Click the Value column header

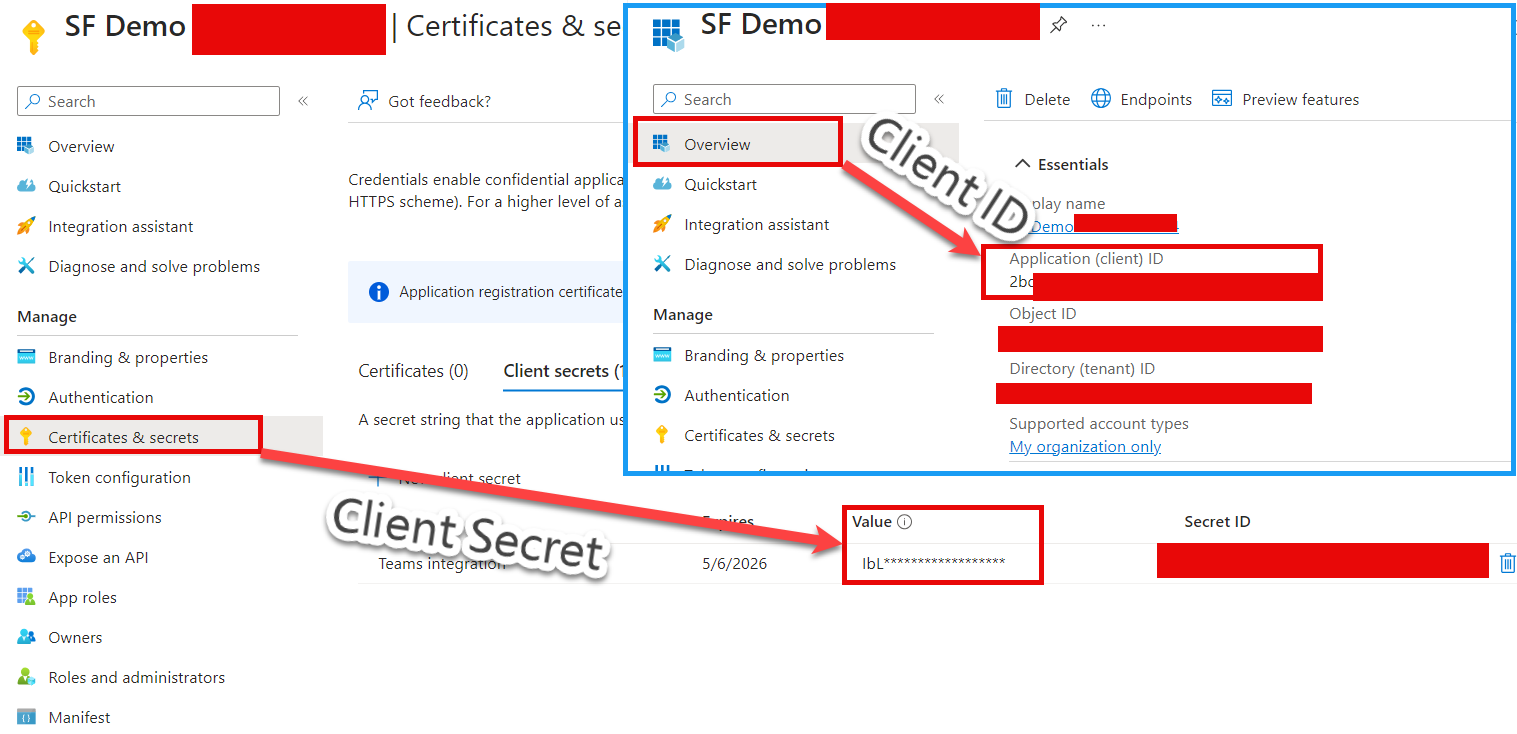[x=872, y=521]
